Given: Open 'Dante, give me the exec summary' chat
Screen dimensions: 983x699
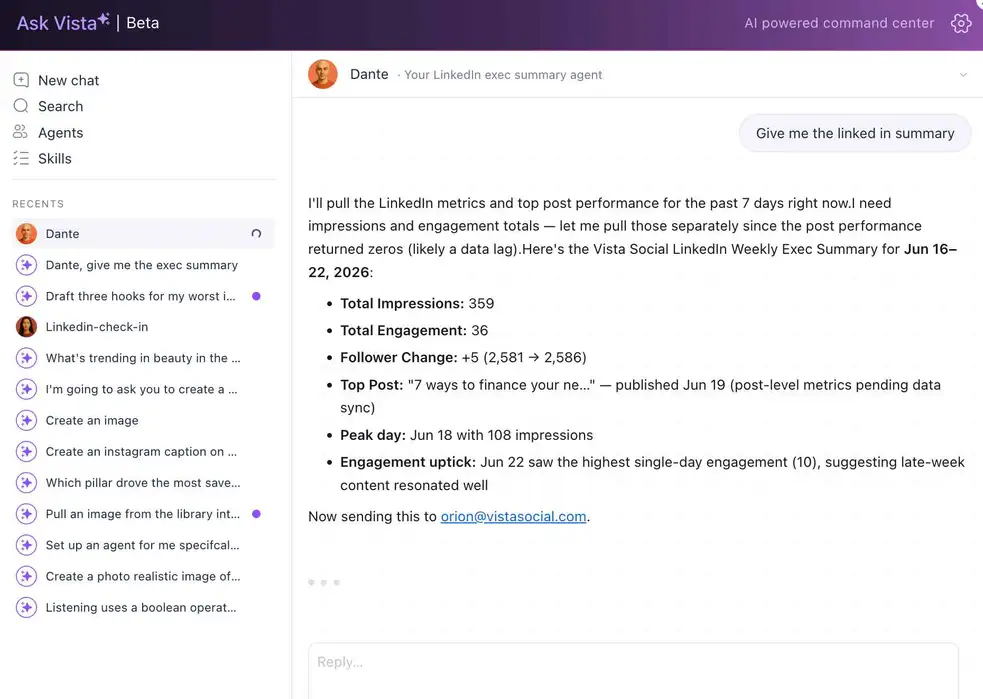Looking at the screenshot, I should click(144, 265).
